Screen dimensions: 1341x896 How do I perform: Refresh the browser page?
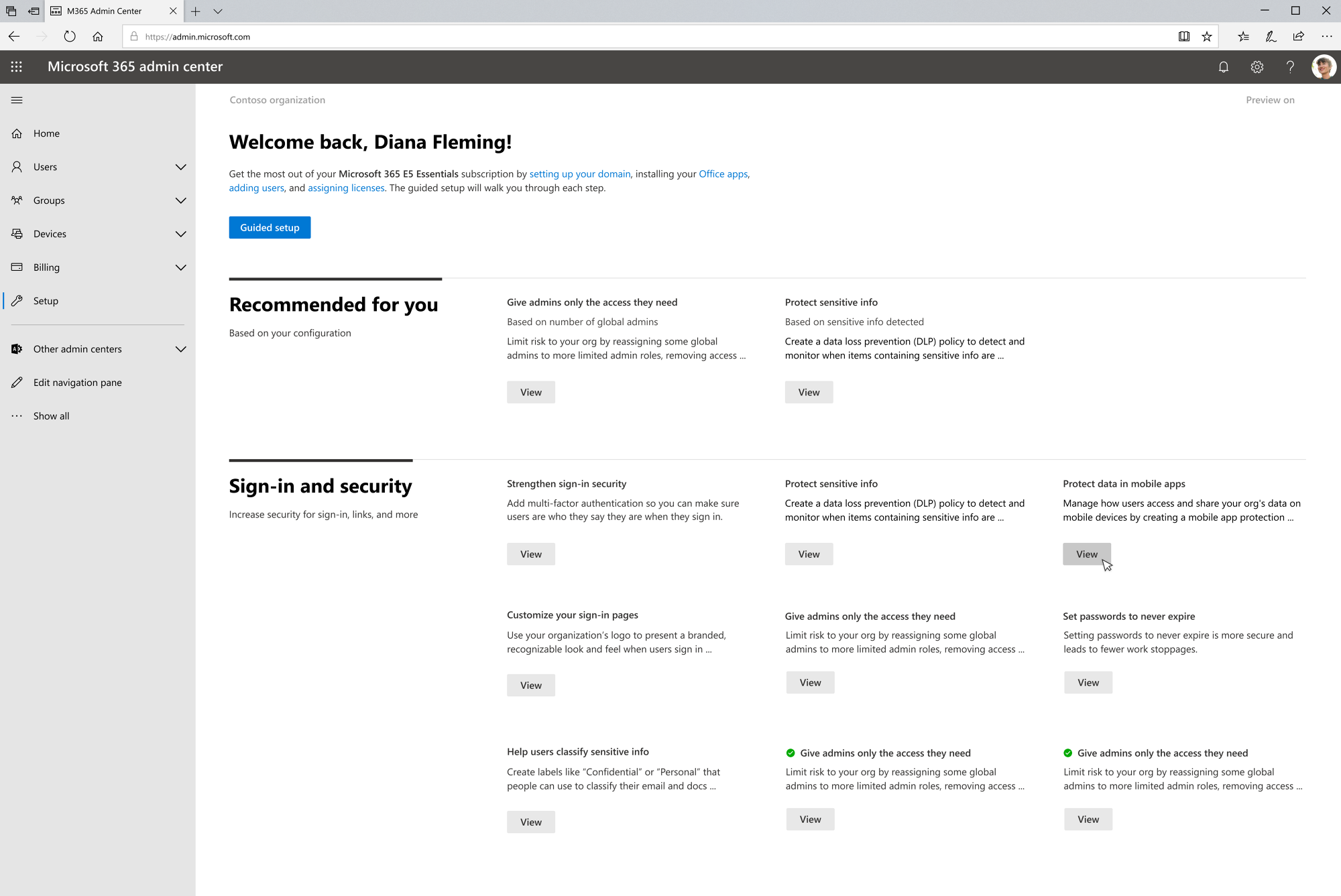tap(70, 37)
